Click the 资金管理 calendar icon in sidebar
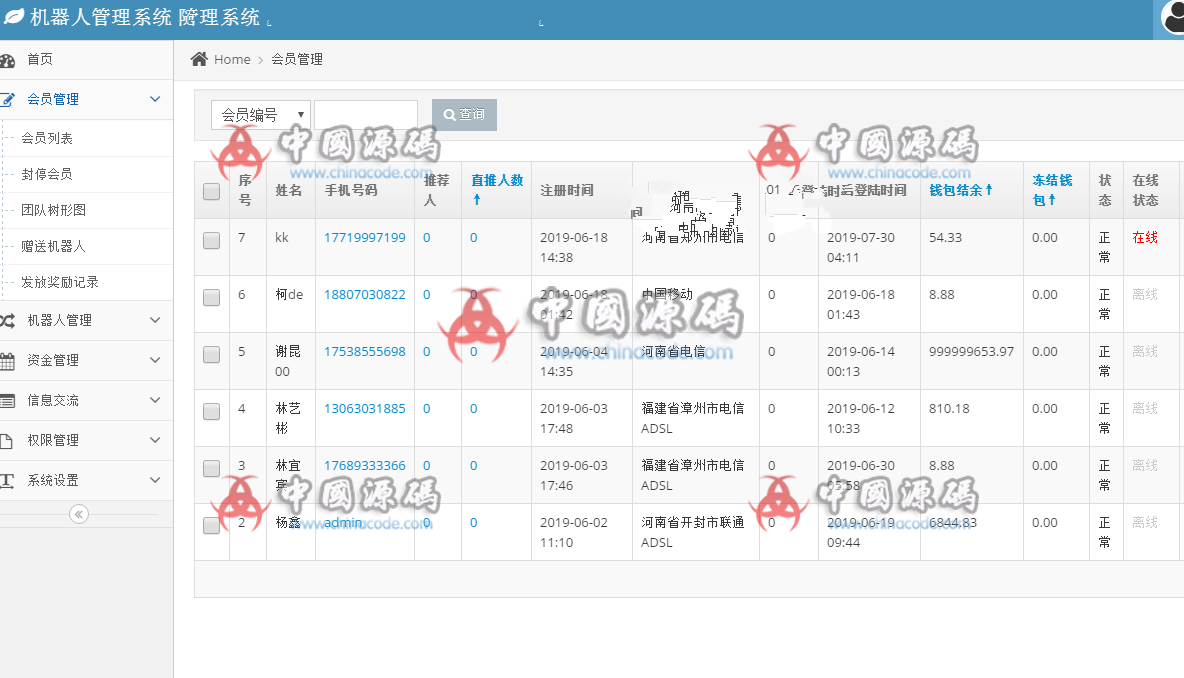The width and height of the screenshot is (1184, 678). 7,360
